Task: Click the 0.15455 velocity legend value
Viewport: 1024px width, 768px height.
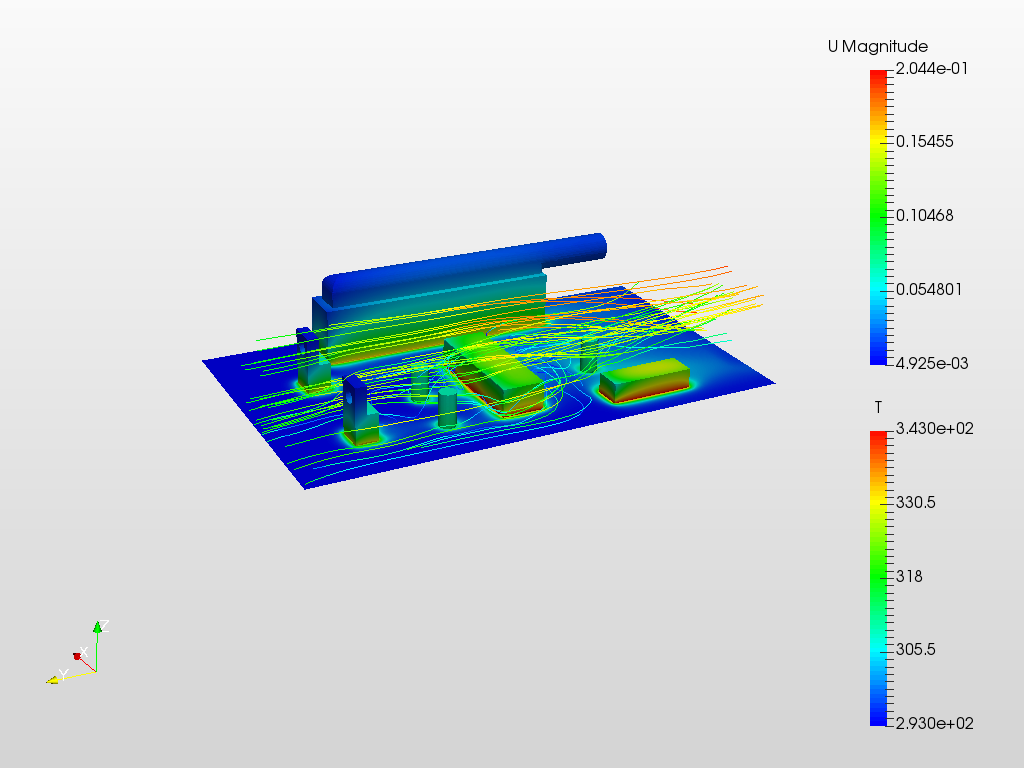Action: 925,142
